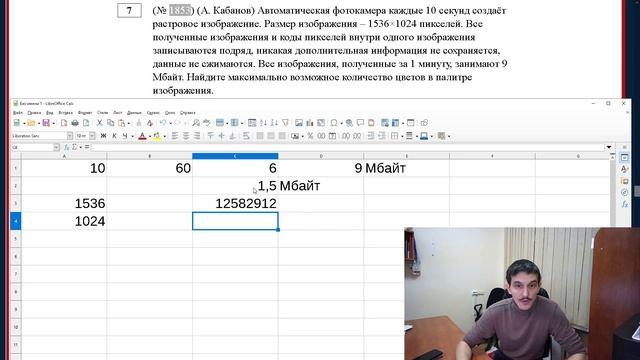Format as percent icon

pyautogui.click(x=310, y=136)
